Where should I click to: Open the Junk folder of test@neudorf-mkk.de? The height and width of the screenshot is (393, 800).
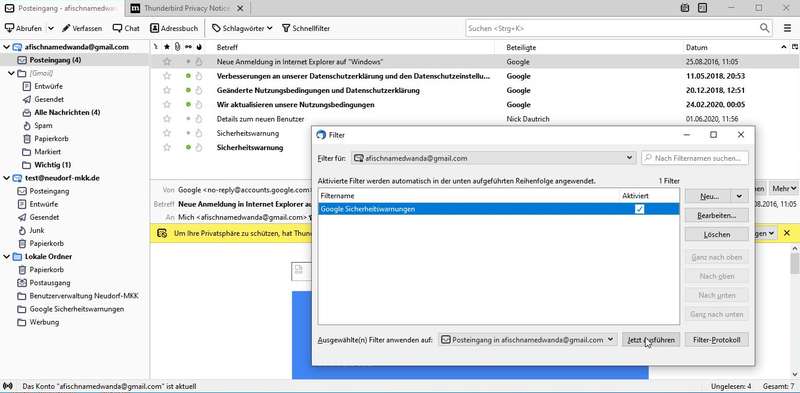point(36,230)
